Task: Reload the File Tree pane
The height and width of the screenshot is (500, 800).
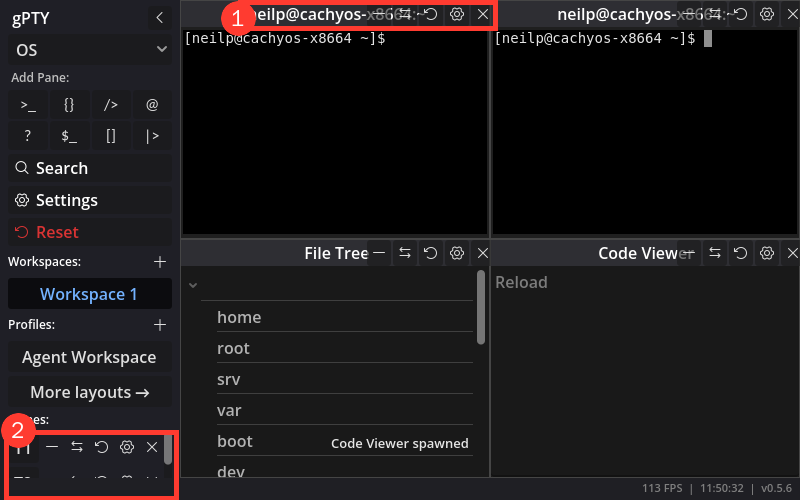Action: [x=431, y=253]
